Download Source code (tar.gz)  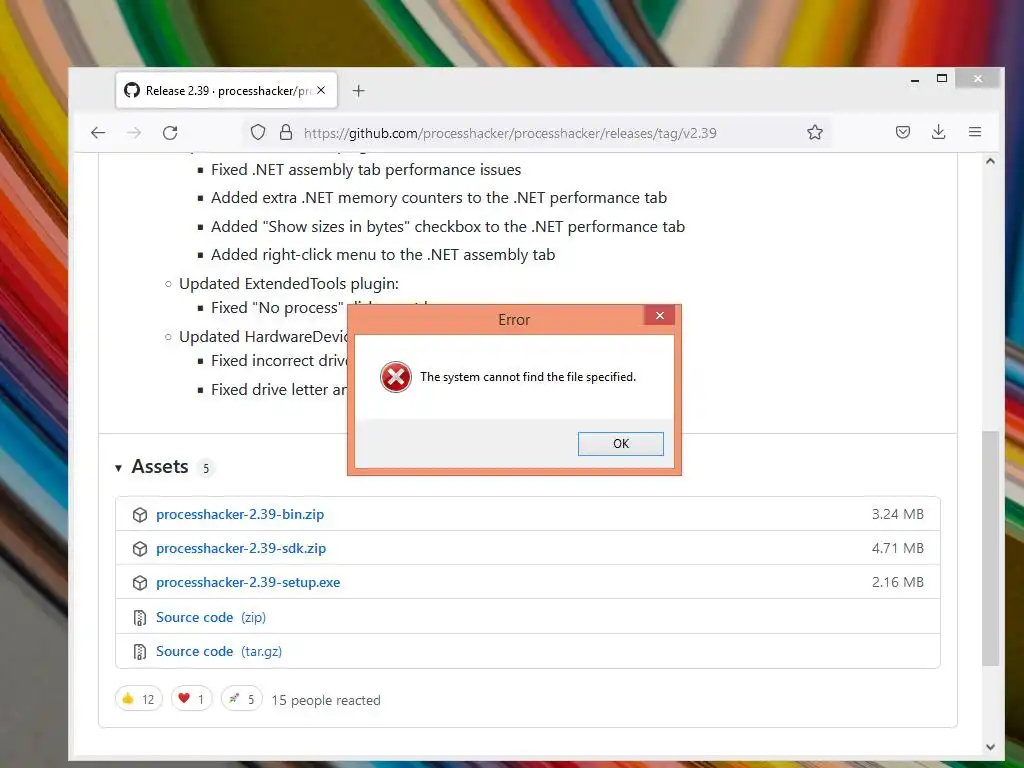219,651
